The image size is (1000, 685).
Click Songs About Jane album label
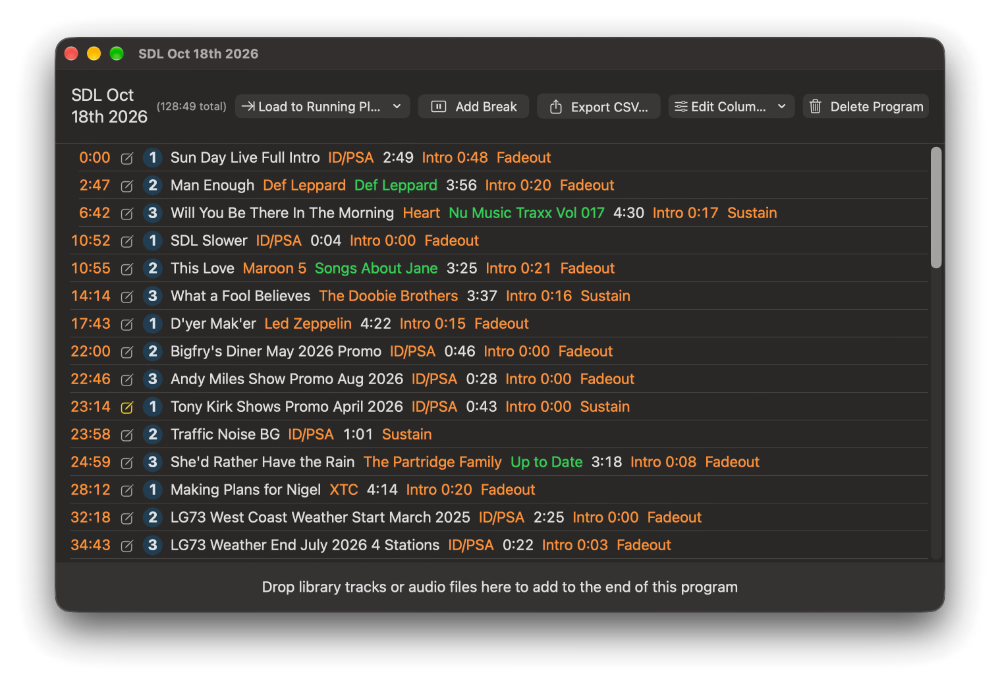[376, 268]
